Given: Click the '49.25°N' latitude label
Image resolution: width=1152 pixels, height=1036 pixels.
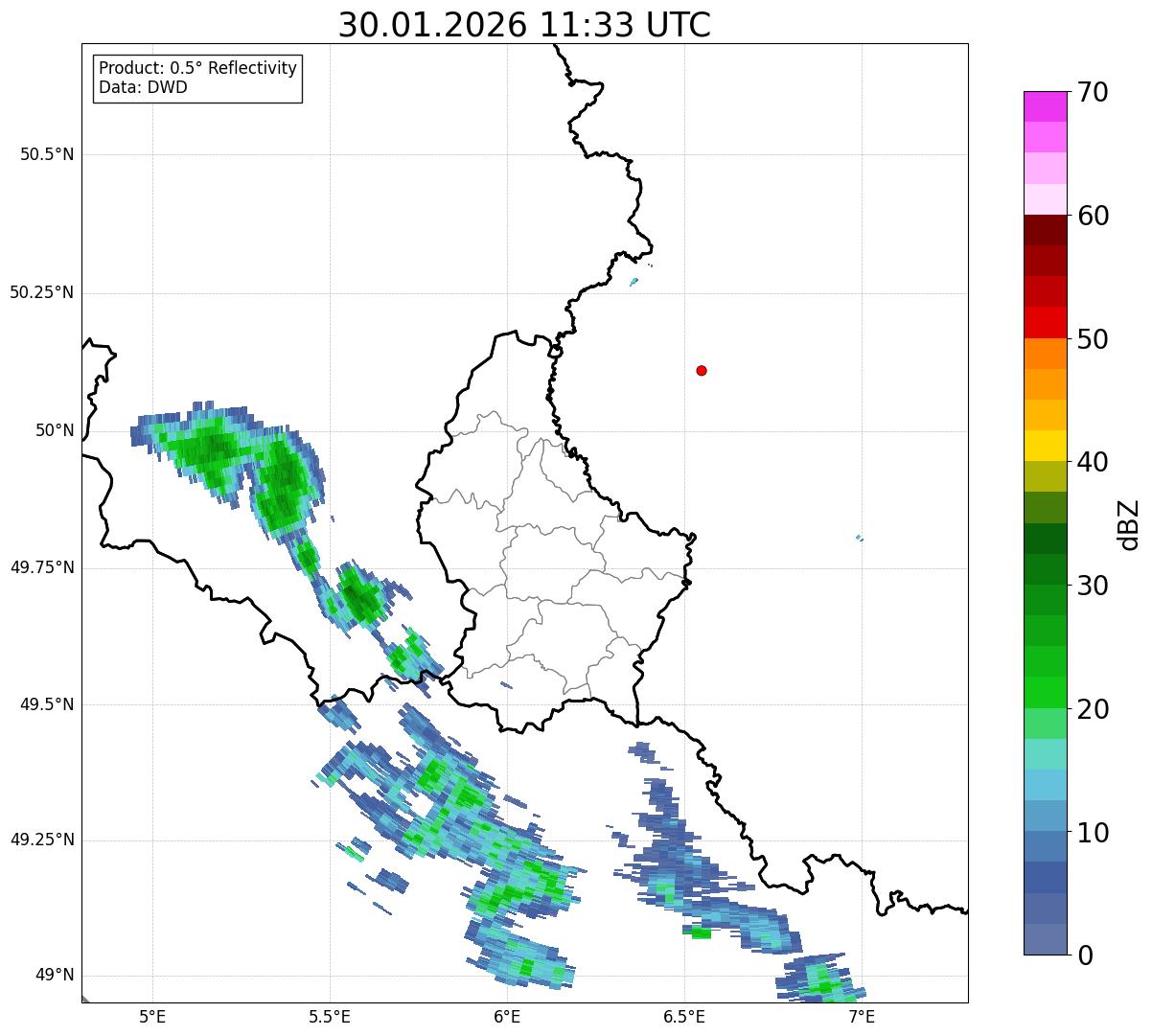Looking at the screenshot, I should [x=41, y=840].
